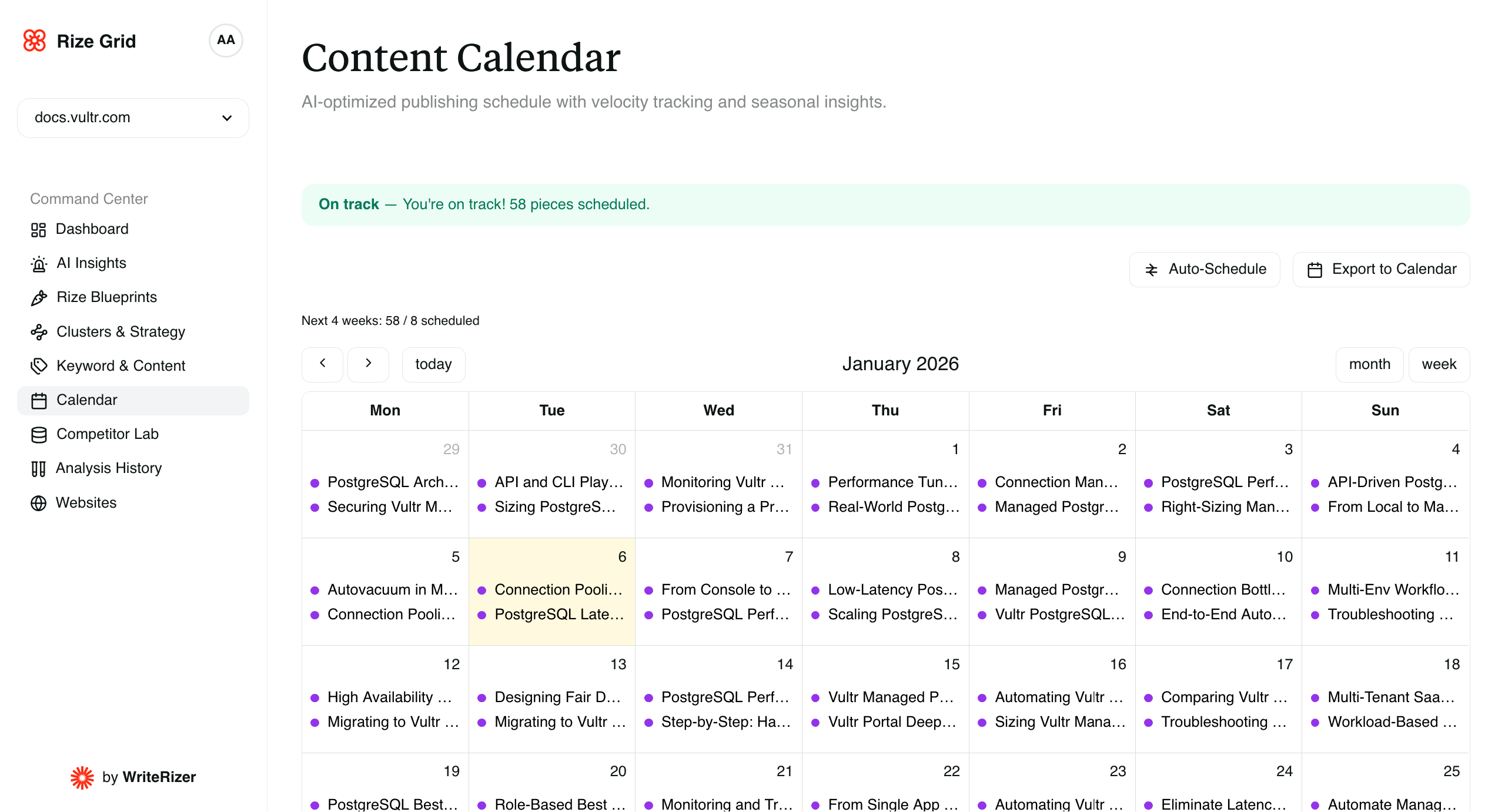
Task: Switch the calendar to month view
Action: coord(1370,364)
